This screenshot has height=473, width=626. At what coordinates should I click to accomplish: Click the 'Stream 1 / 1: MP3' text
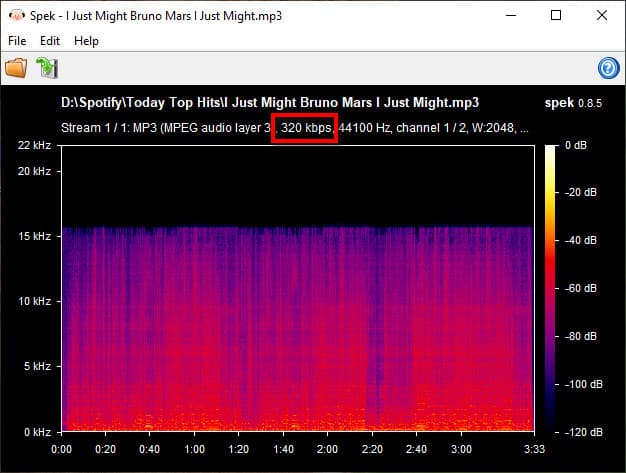click(109, 128)
